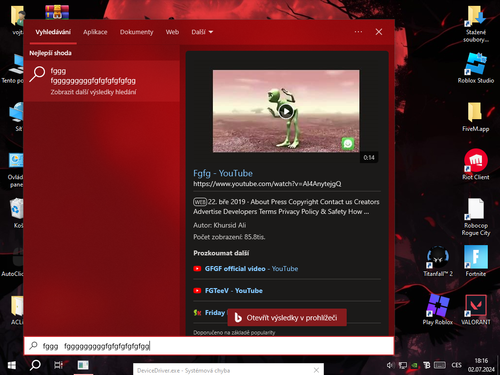Switch to the Aplikace tab

[95, 32]
